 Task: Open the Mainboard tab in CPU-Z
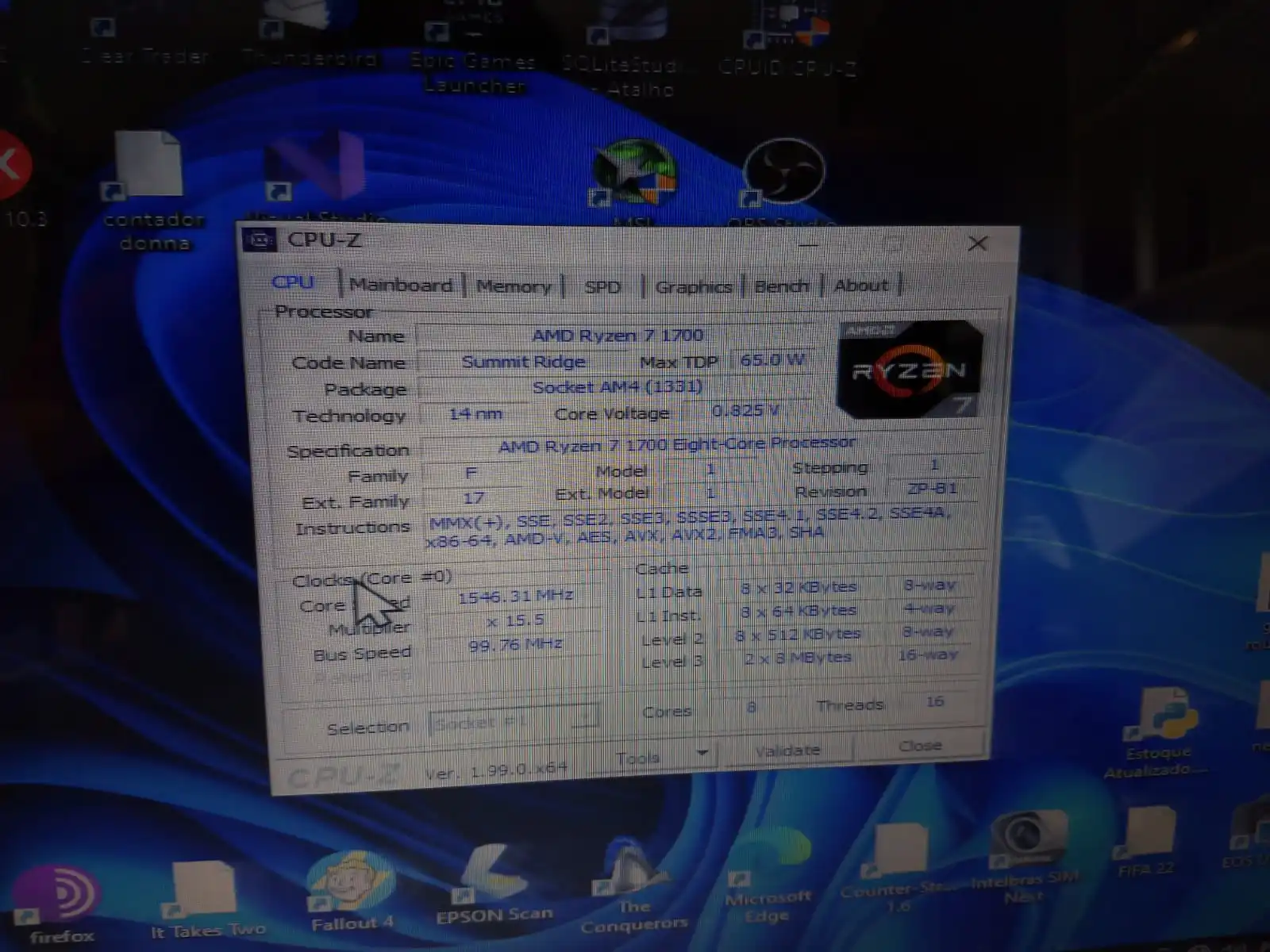click(x=401, y=285)
